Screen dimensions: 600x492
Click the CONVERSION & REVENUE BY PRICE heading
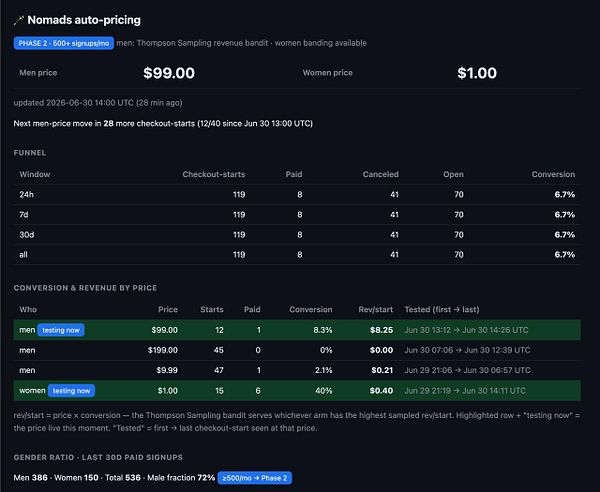pyautogui.click(x=85, y=288)
